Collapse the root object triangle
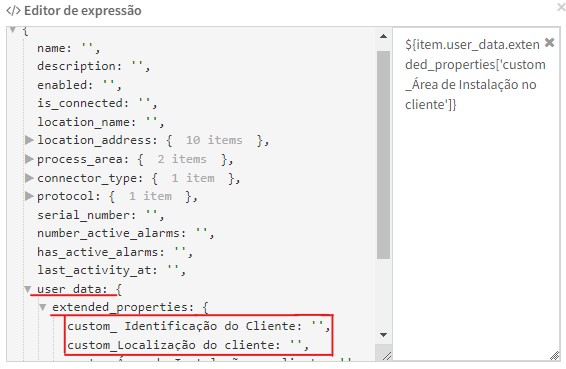This screenshot has width=566, height=369. pos(13,30)
